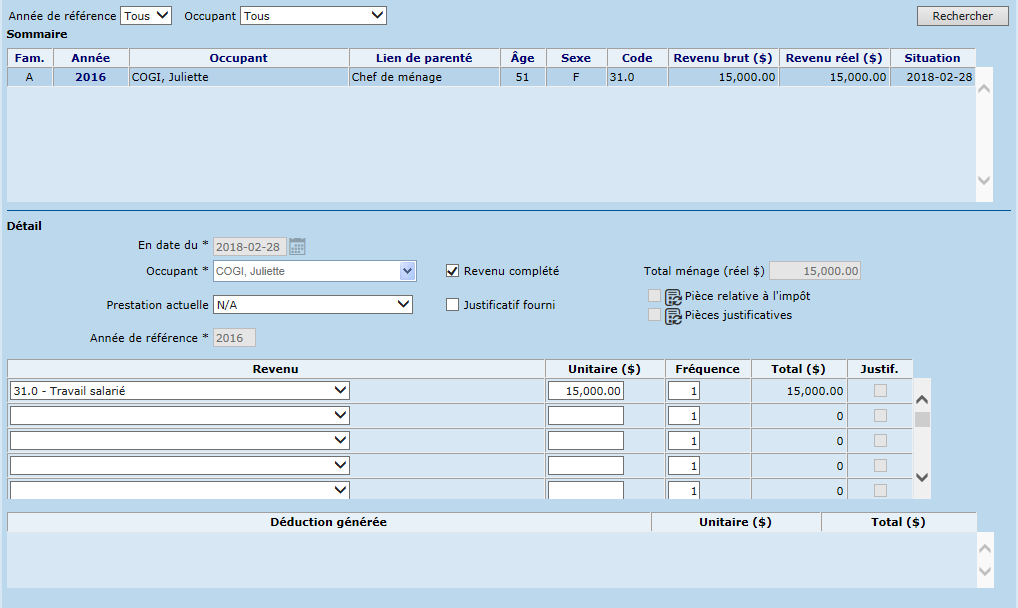The image size is (1018, 608).
Task: Click the revenue table scroll up arrow
Action: coord(922,398)
